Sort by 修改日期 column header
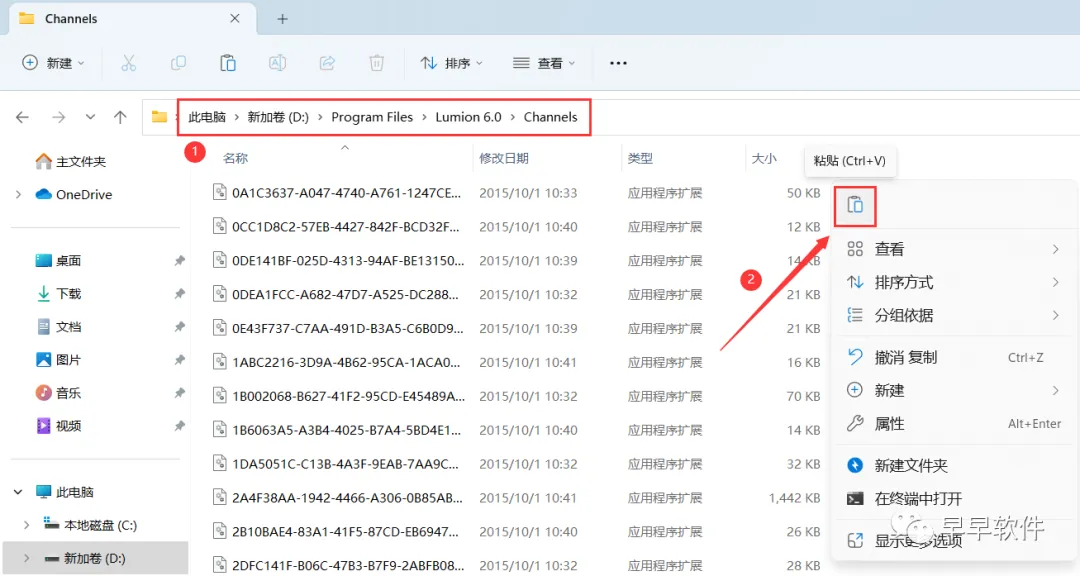This screenshot has height=576, width=1080. [x=503, y=158]
